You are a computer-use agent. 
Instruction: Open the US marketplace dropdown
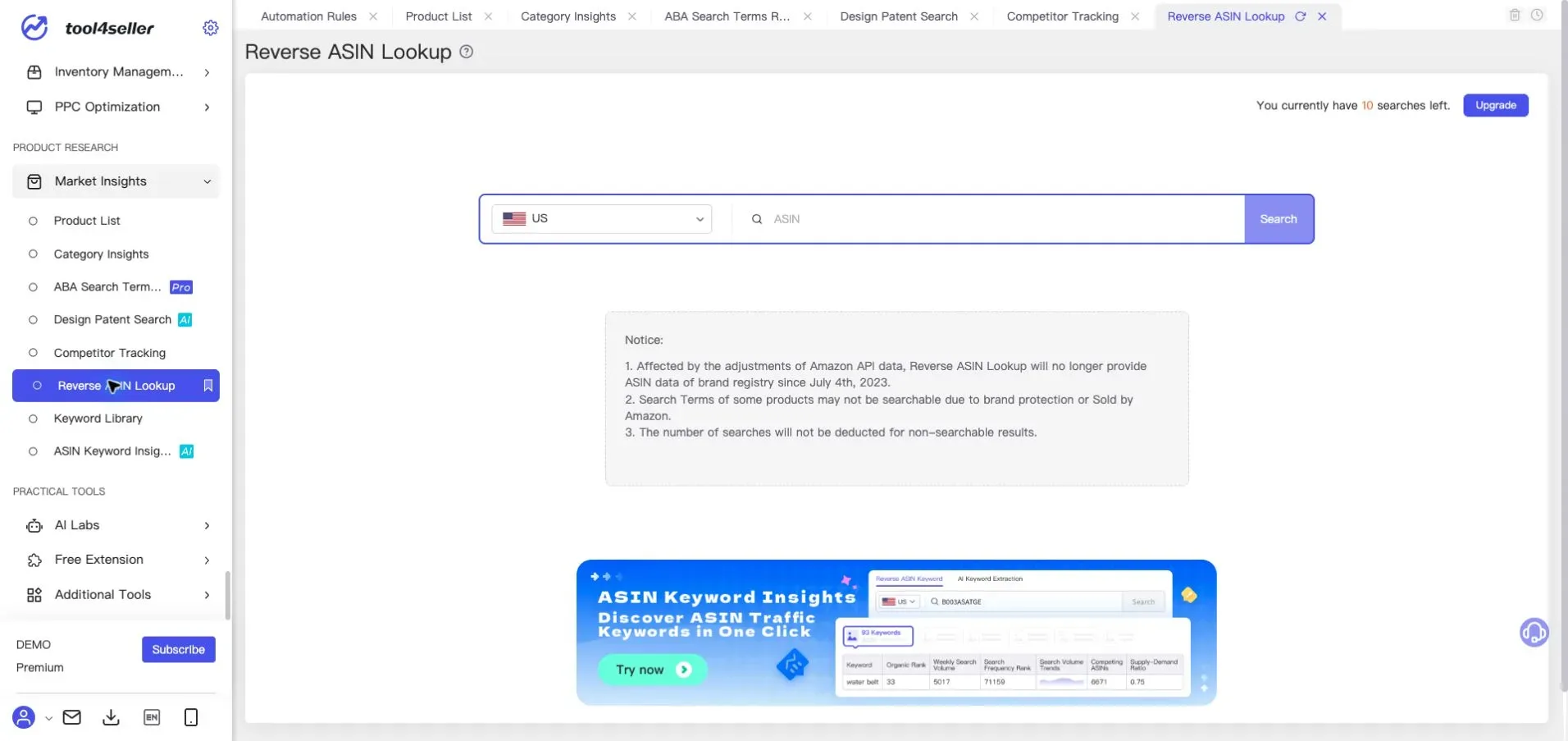tap(602, 219)
